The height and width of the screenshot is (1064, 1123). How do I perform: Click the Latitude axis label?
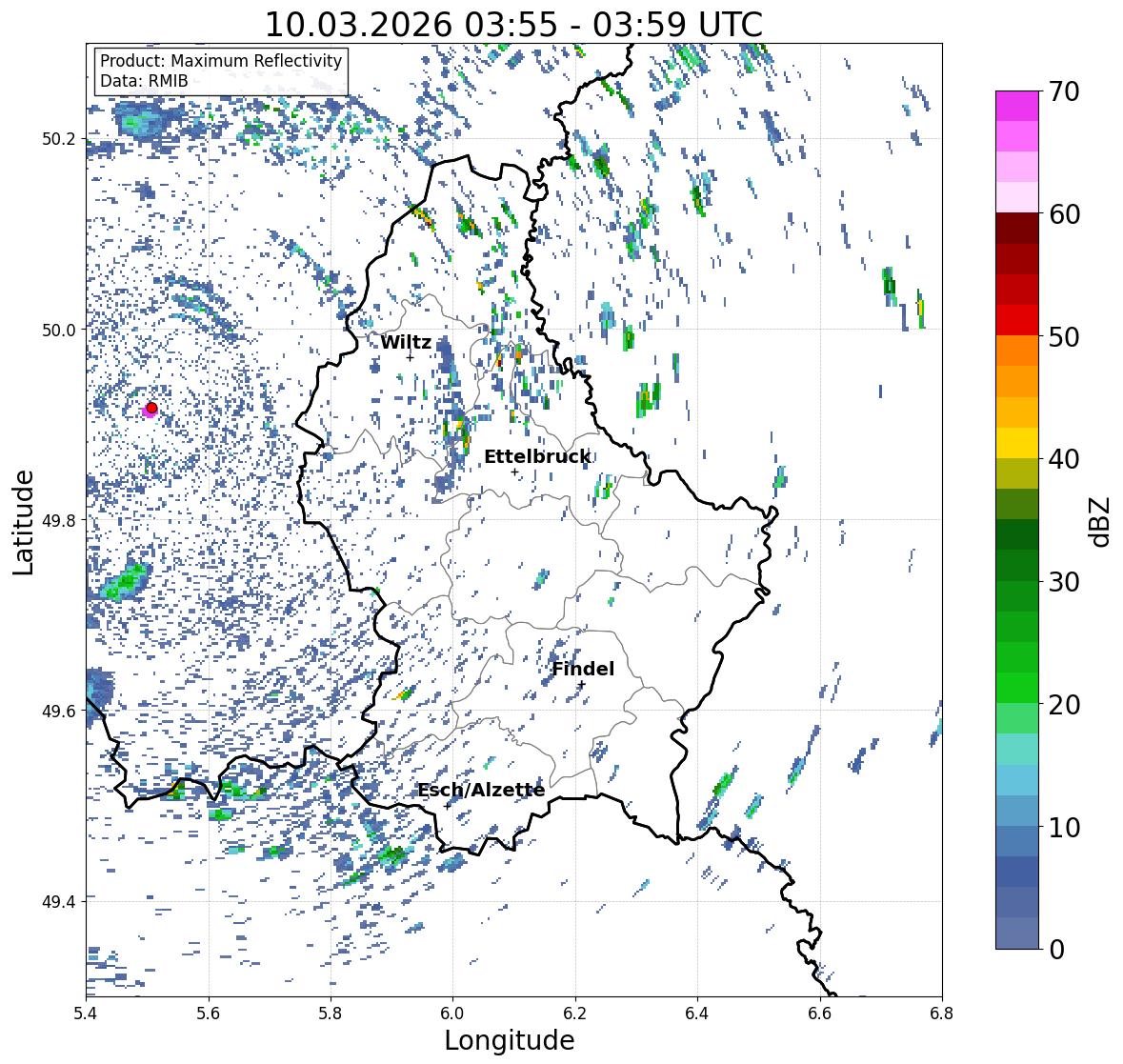click(x=23, y=522)
